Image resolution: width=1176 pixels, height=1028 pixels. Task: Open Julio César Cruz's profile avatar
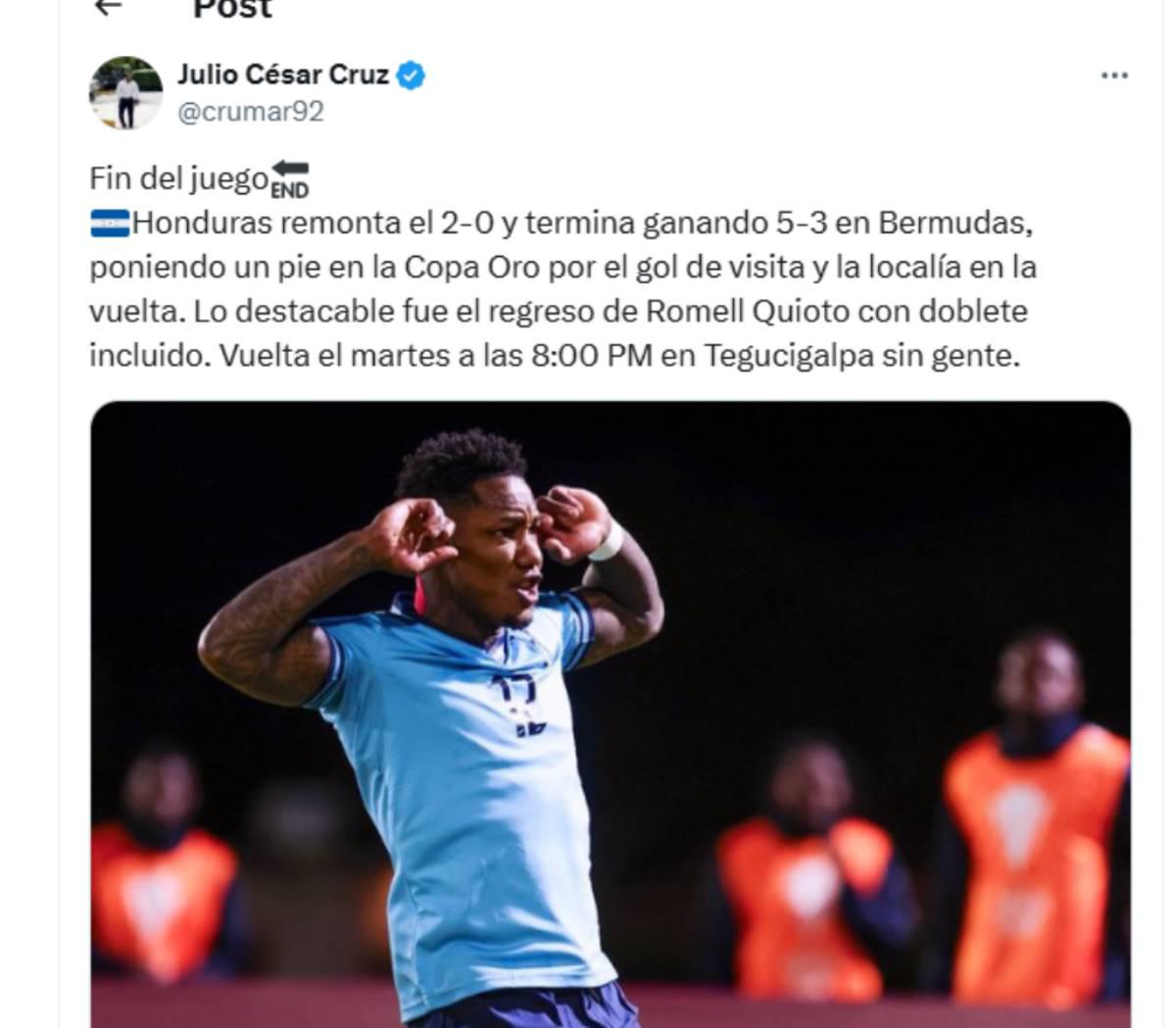coord(126,92)
